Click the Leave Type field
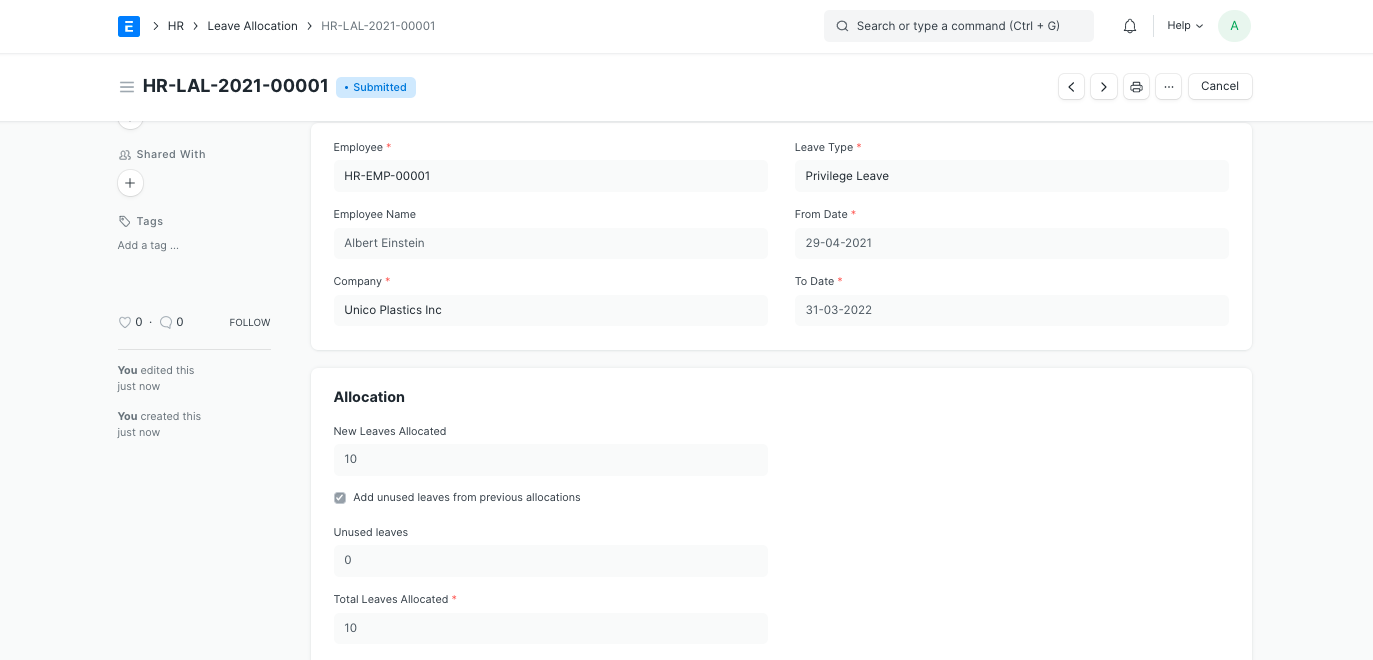Screen dimensions: 1373x660 tap(1011, 176)
